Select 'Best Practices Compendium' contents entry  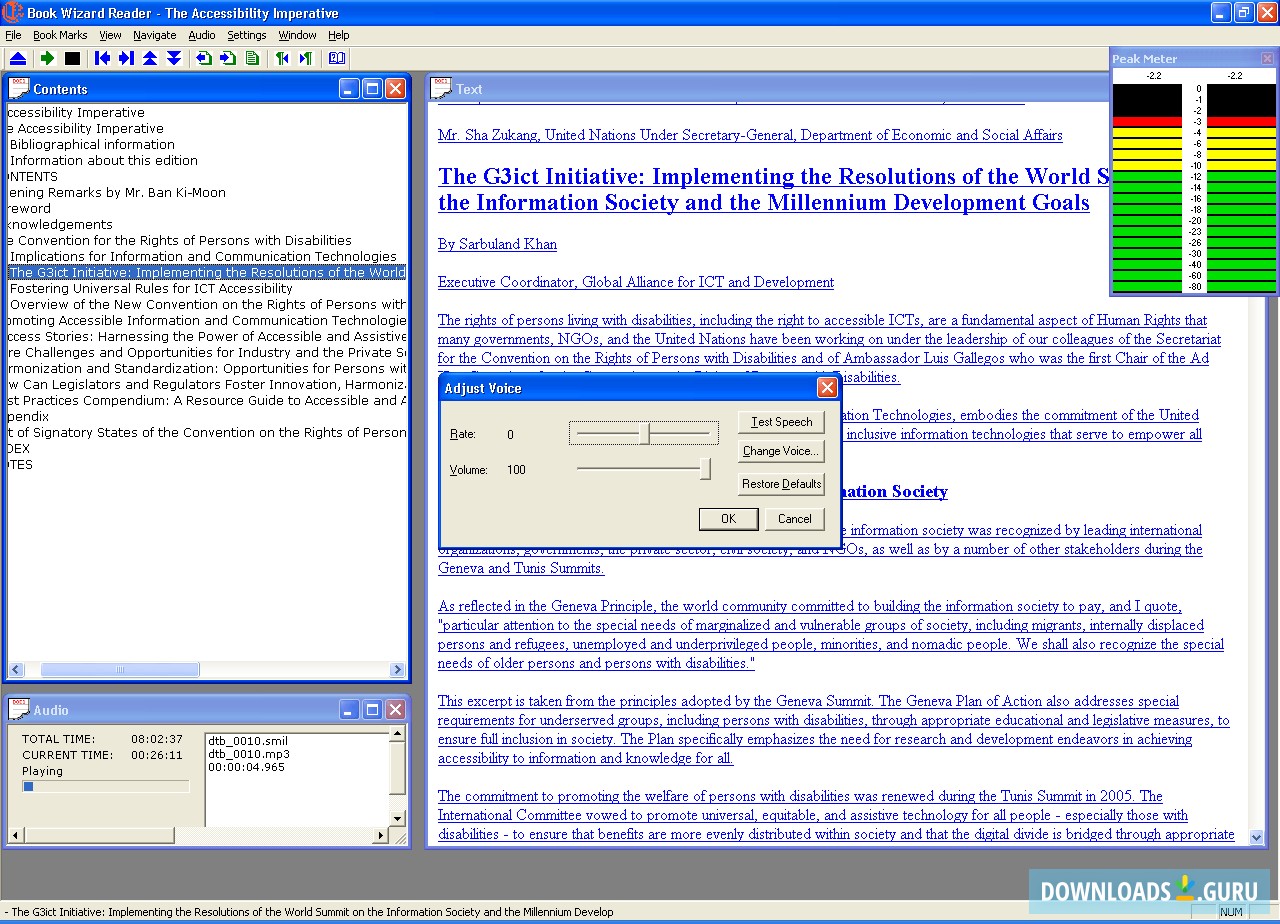[x=207, y=400]
